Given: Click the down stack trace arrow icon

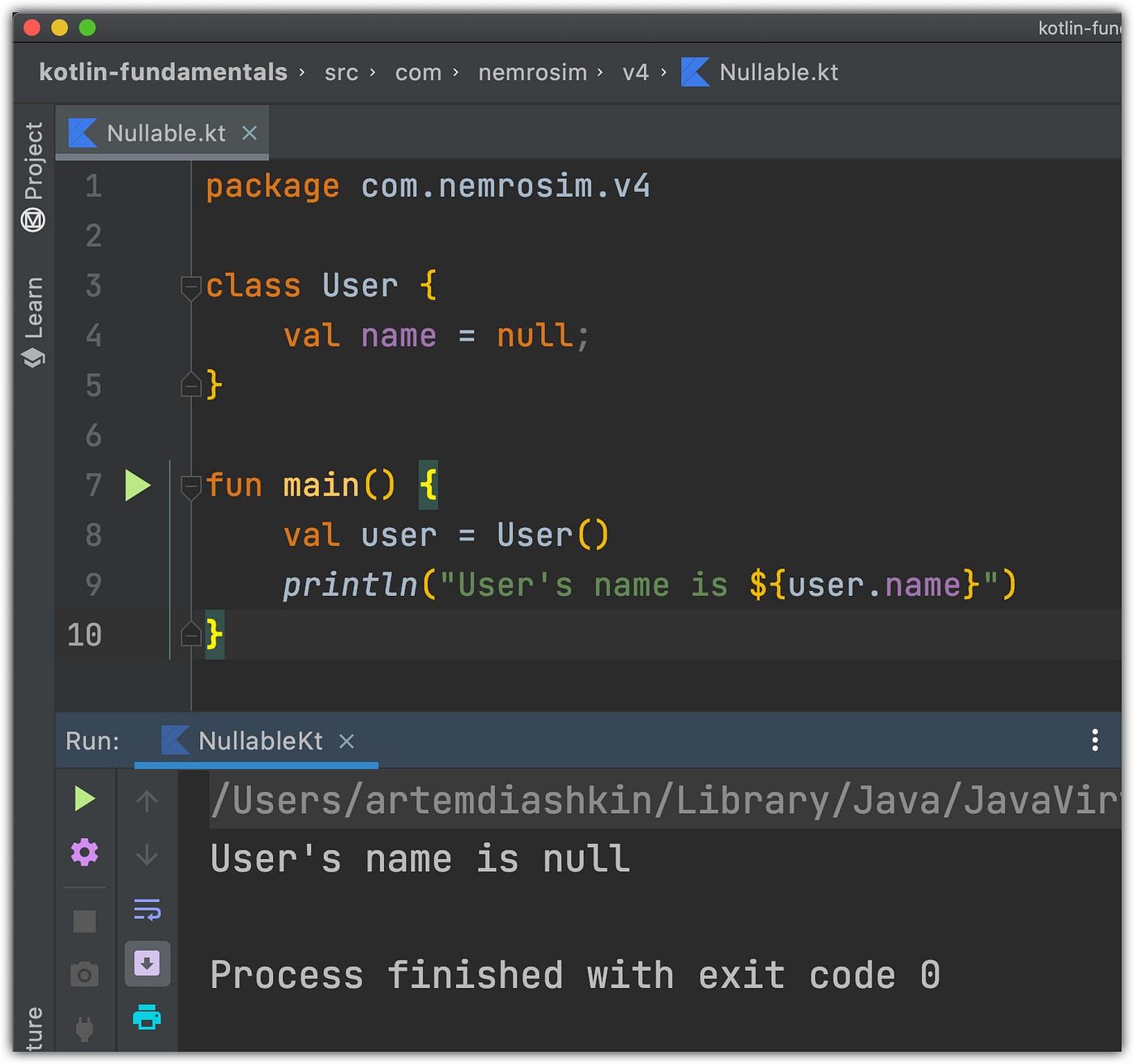Looking at the screenshot, I should pyautogui.click(x=147, y=853).
